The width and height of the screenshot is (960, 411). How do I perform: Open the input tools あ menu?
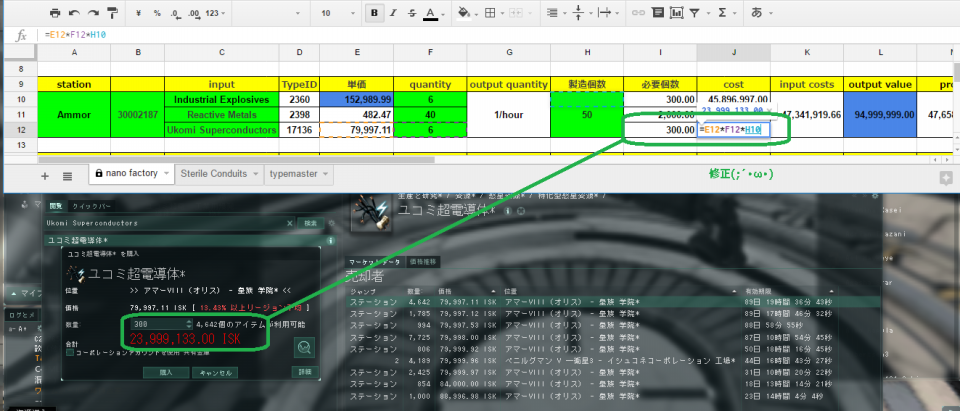tap(756, 13)
